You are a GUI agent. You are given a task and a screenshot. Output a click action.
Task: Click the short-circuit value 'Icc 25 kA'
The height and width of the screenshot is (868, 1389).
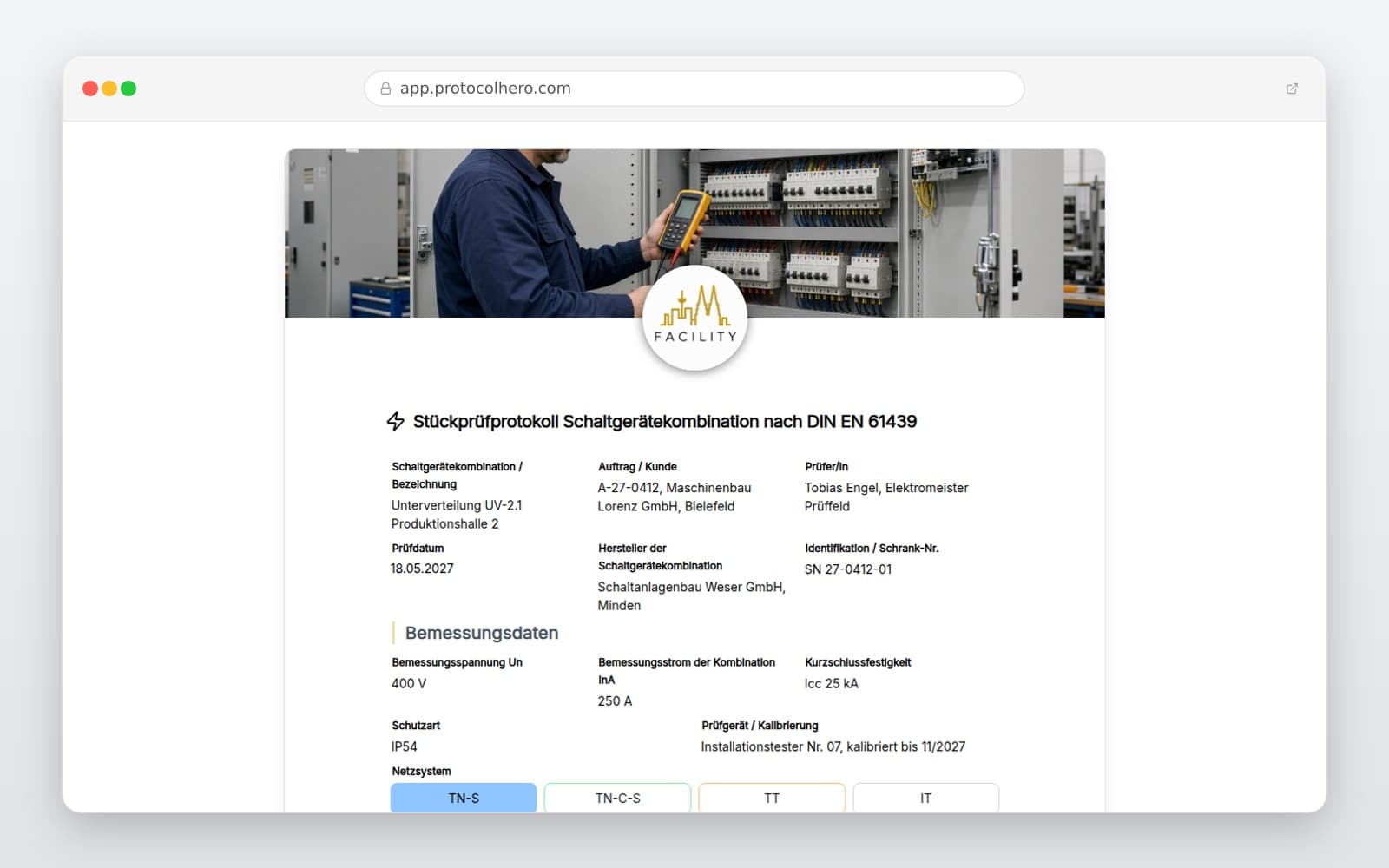pos(831,683)
